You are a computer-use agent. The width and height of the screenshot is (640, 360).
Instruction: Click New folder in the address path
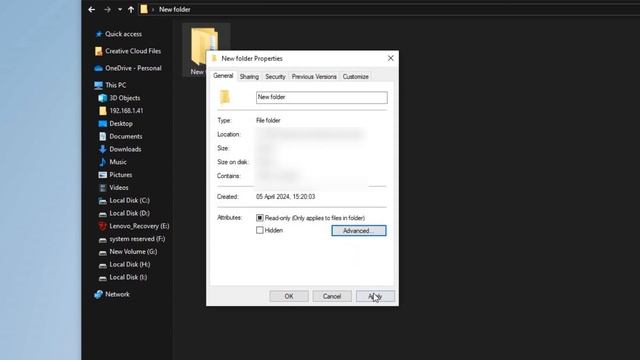pyautogui.click(x=175, y=9)
